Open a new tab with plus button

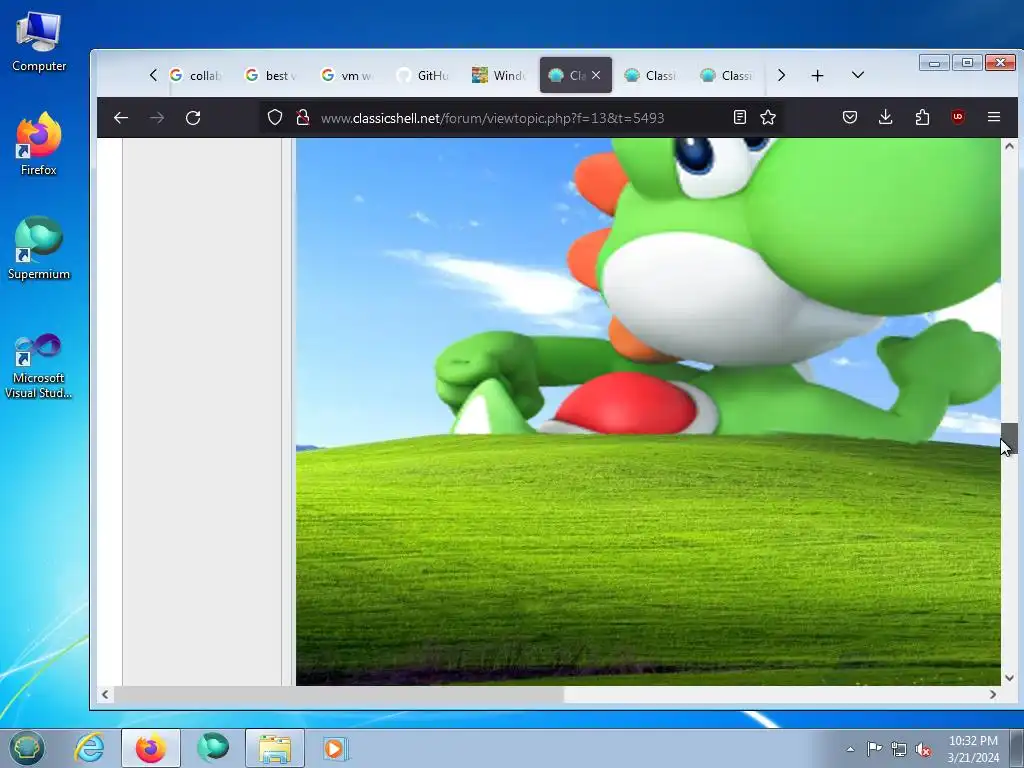(x=817, y=76)
